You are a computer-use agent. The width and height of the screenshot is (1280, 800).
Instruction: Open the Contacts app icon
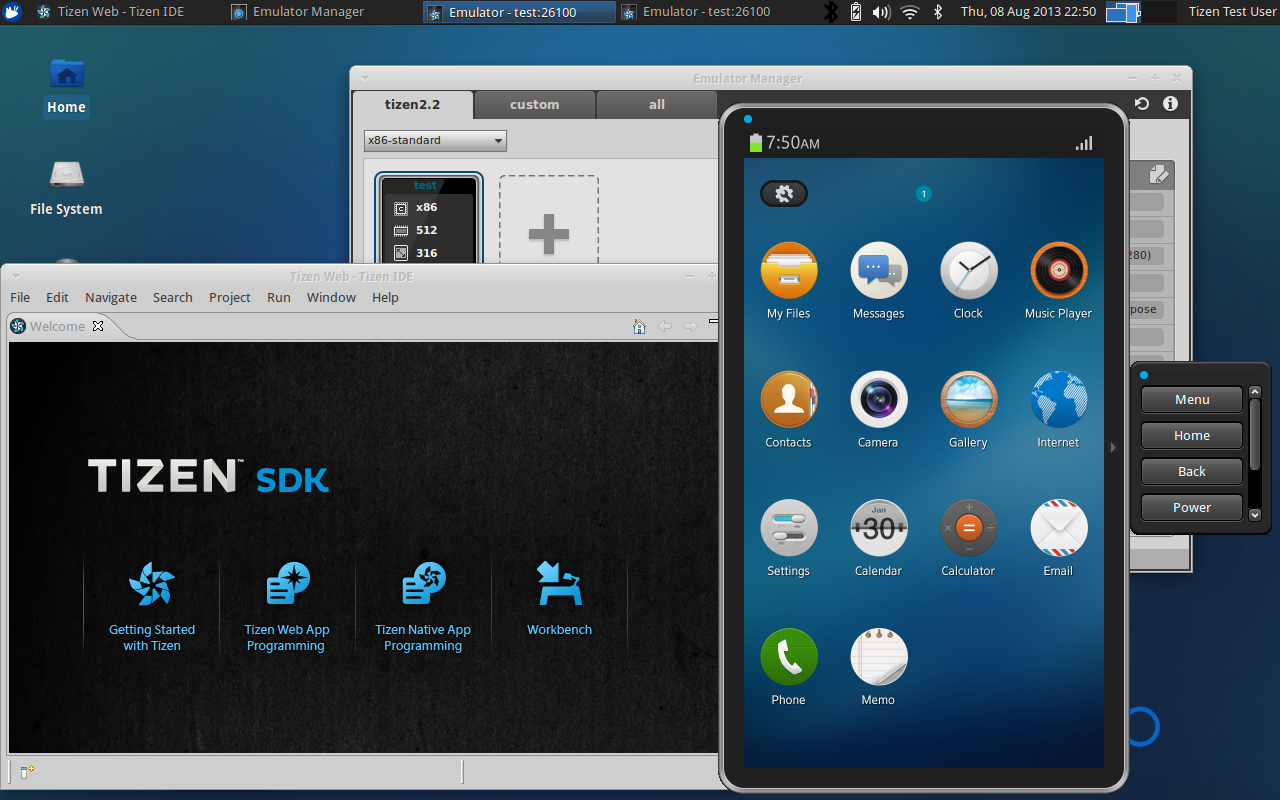tap(789, 400)
